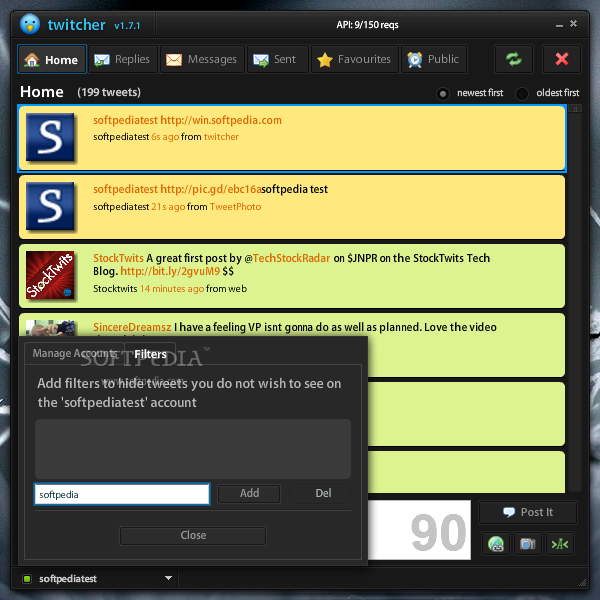Click the API: 9/150 reqs label

367,25
